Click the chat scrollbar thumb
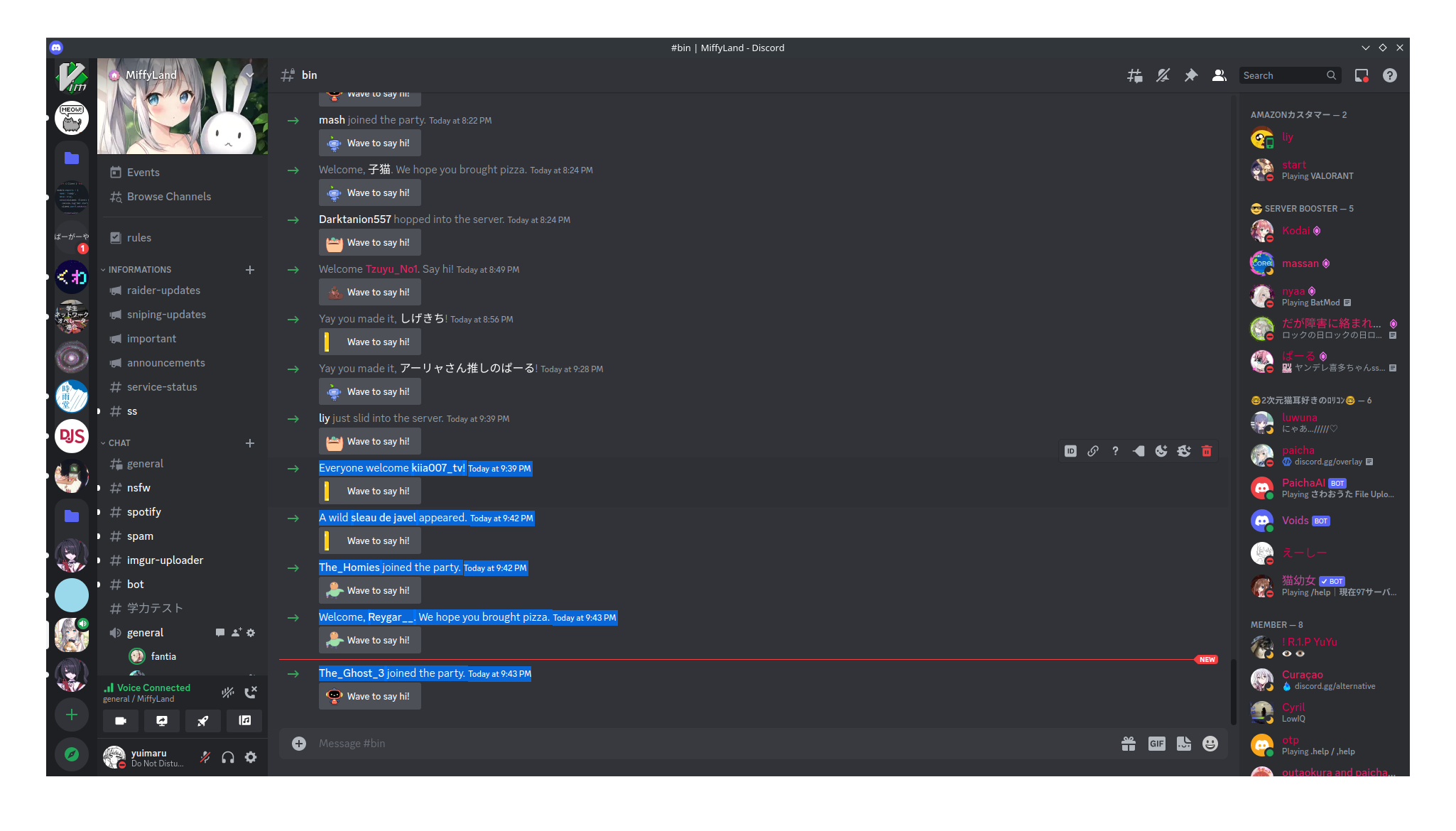Viewport: 1456px width, 831px height. point(1234,692)
